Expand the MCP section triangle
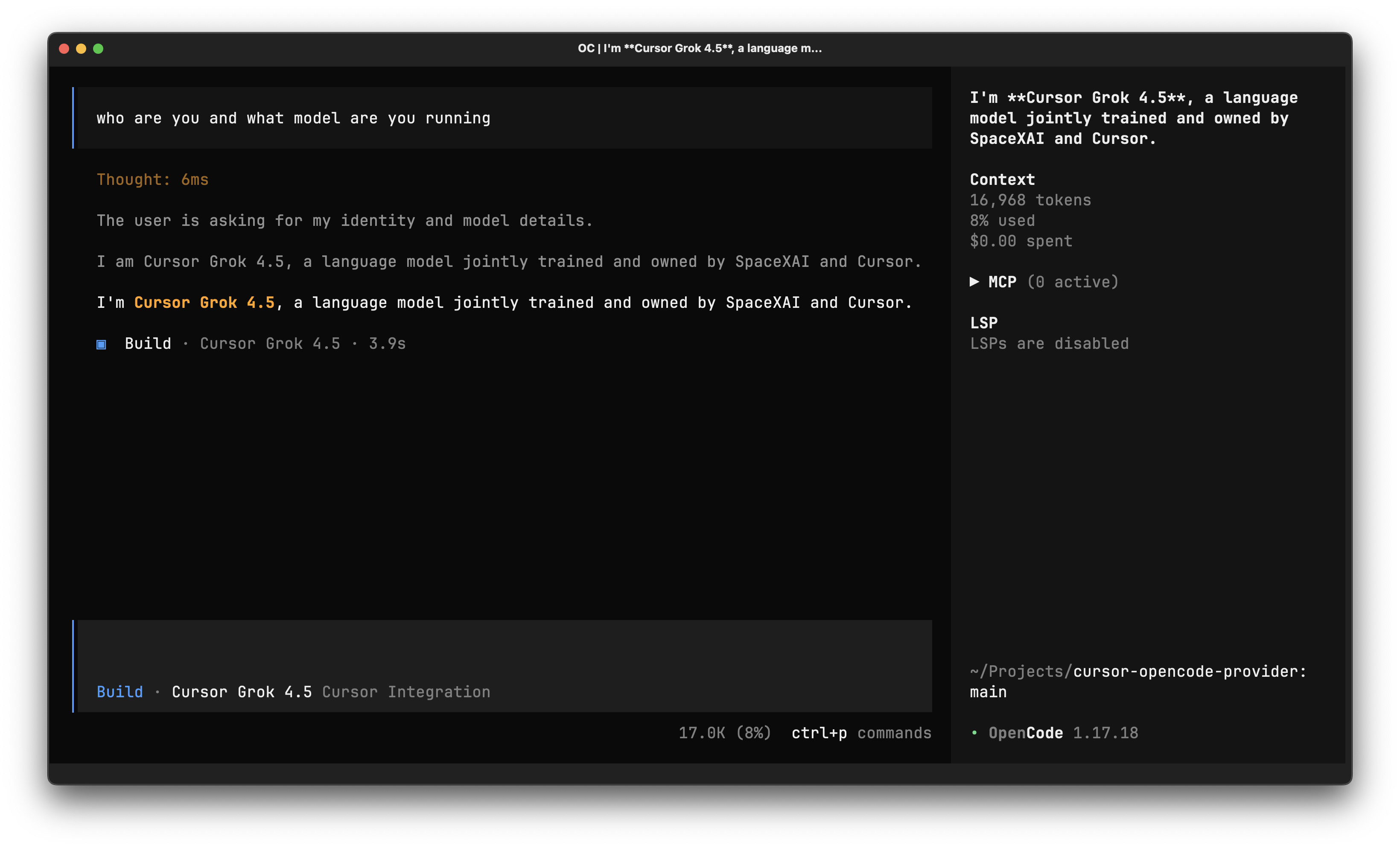This screenshot has width=1400, height=848. 974,282
